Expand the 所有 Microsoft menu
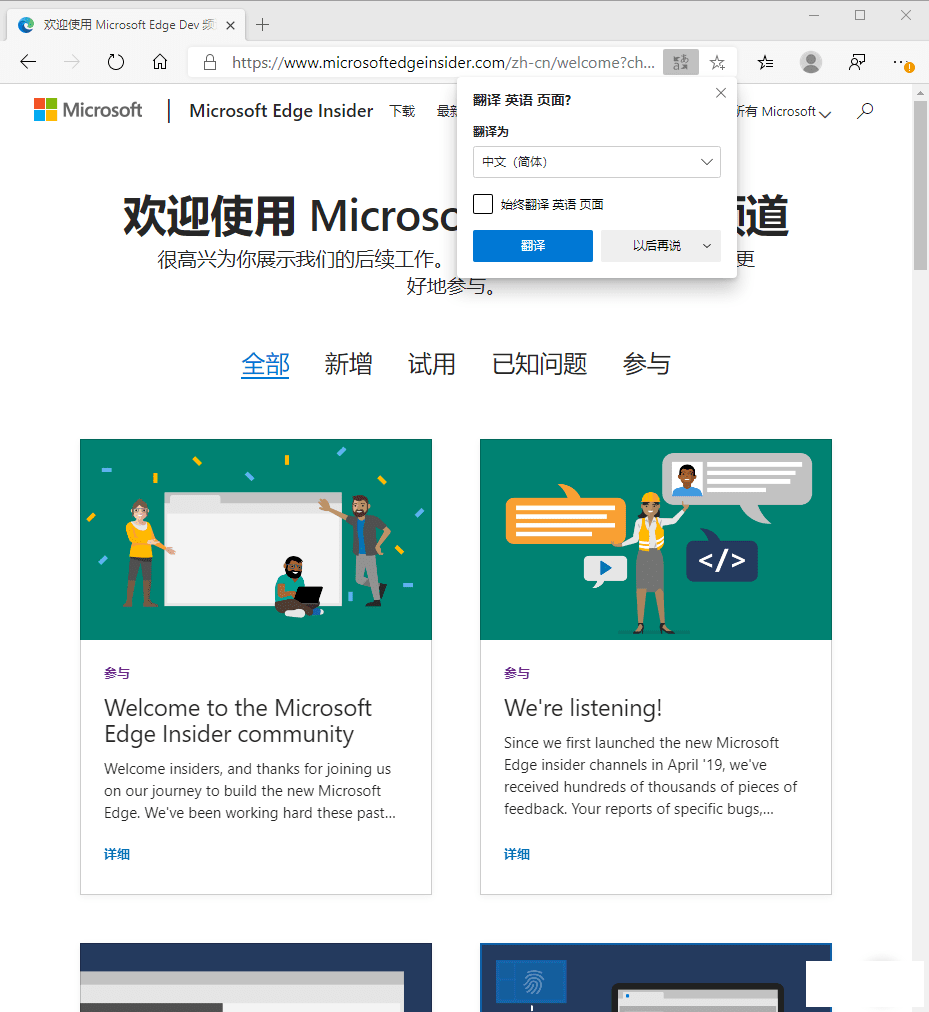 click(x=783, y=112)
